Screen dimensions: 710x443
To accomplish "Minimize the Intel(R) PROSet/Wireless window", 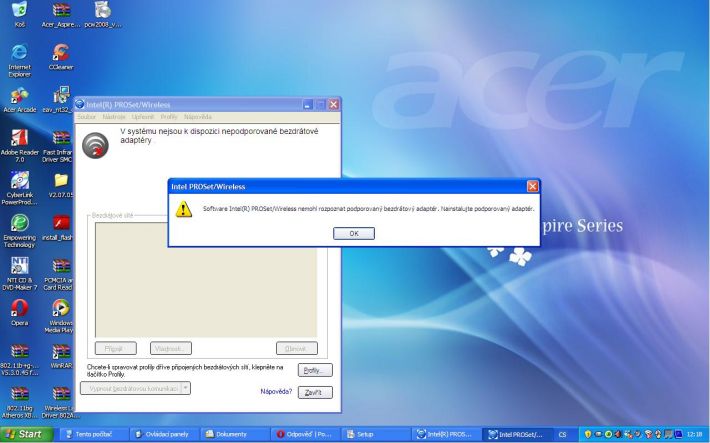I will click(308, 105).
